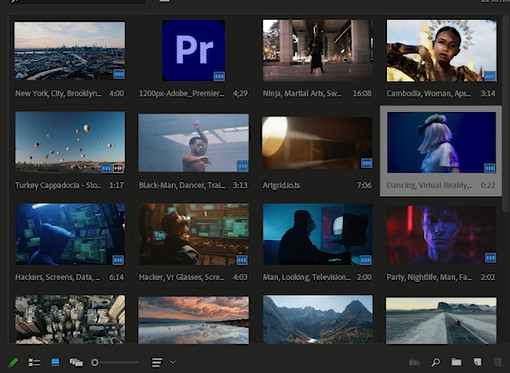Image resolution: width=510 pixels, height=373 pixels.
Task: Click the trash Clear icon
Action: (498, 362)
